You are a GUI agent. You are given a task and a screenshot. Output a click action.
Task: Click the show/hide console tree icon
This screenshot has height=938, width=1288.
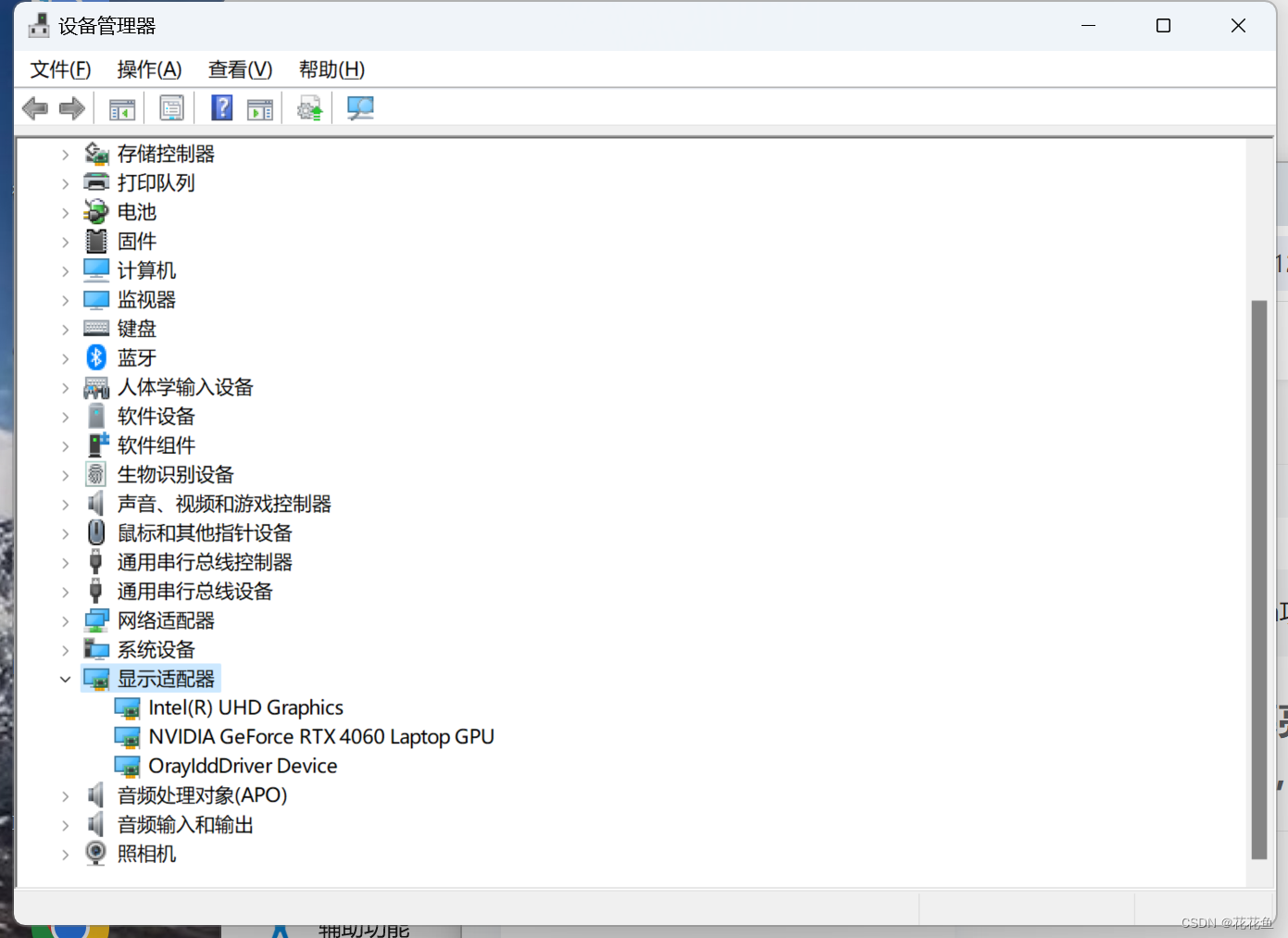tap(122, 108)
